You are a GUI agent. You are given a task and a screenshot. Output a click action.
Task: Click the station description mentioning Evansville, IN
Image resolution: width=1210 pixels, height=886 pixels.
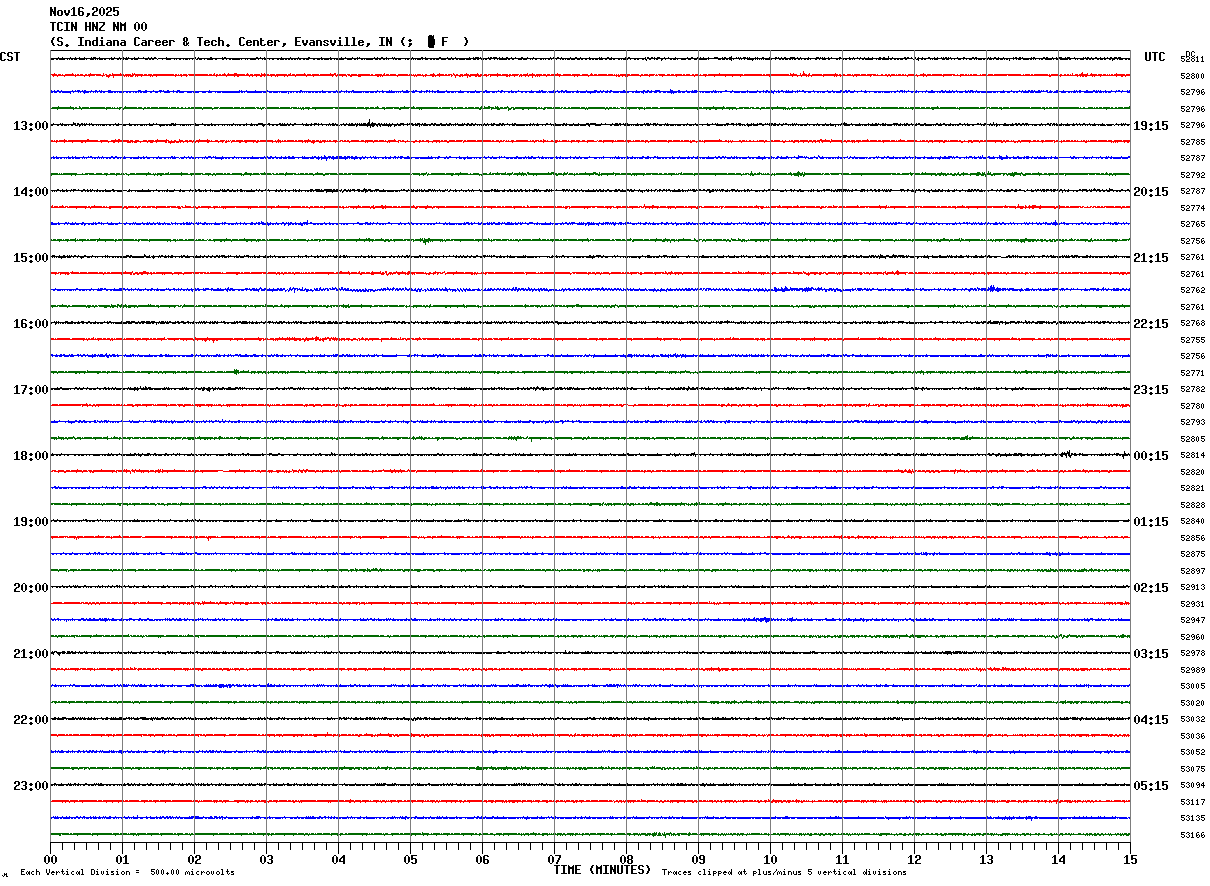[259, 42]
